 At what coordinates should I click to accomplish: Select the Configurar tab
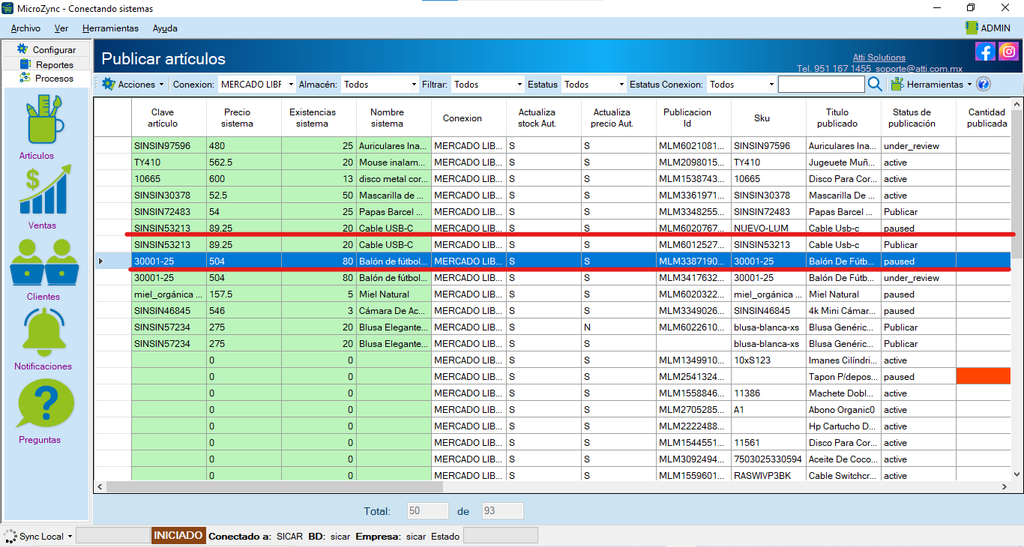[46, 50]
